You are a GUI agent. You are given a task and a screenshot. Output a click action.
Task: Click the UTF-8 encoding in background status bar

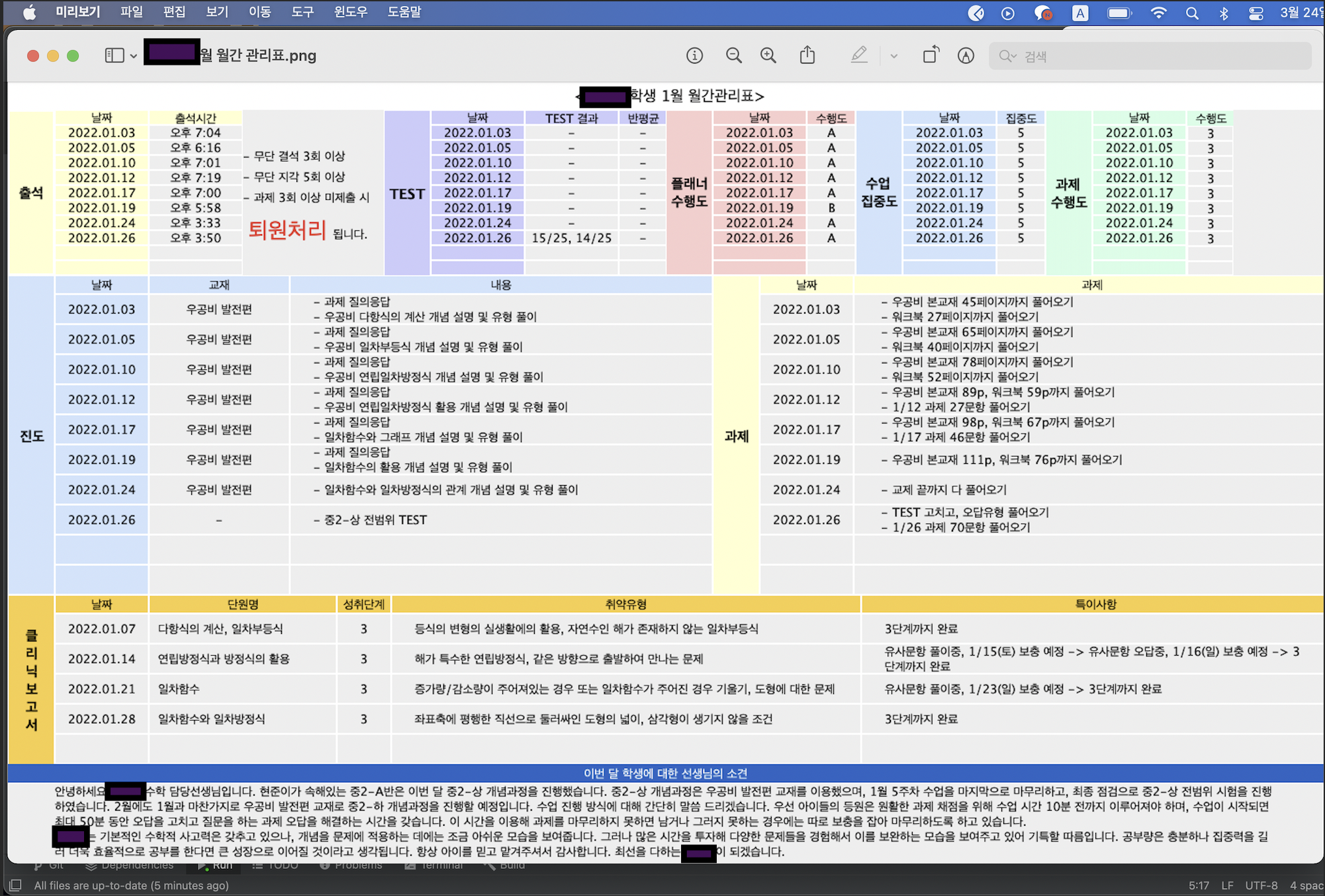[x=1261, y=885]
